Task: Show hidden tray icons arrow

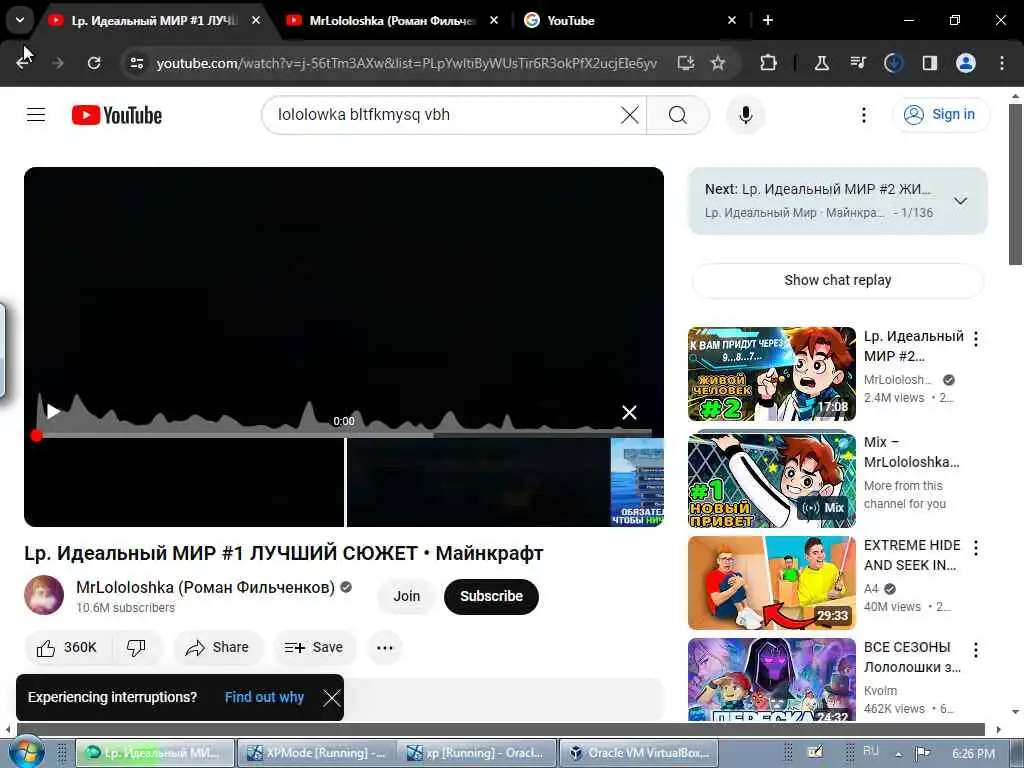Action: pos(899,754)
